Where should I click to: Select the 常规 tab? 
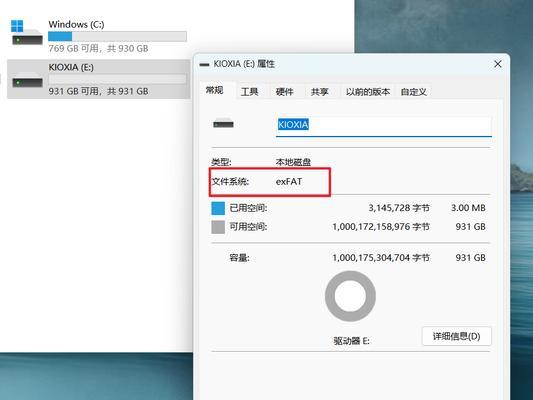pyautogui.click(x=215, y=90)
